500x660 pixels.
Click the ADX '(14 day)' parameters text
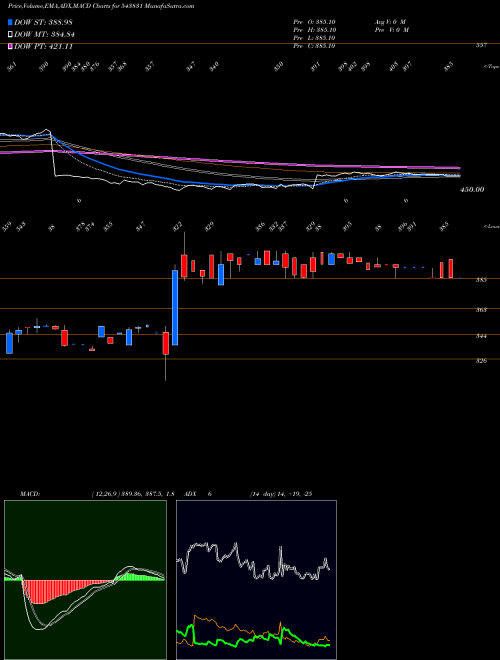point(263,494)
